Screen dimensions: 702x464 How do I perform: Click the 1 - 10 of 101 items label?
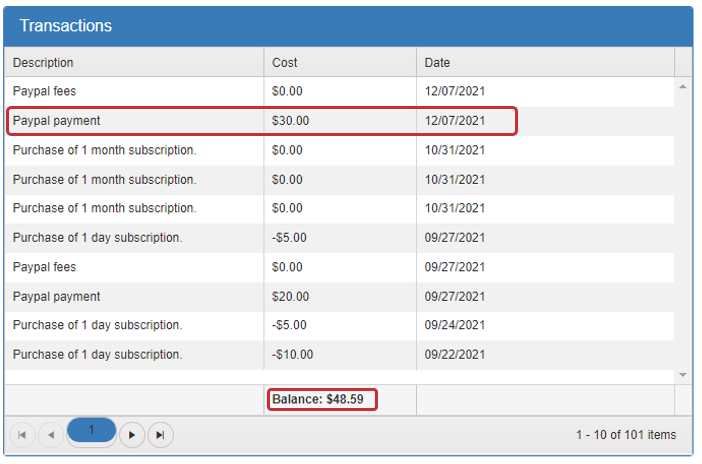tap(625, 435)
